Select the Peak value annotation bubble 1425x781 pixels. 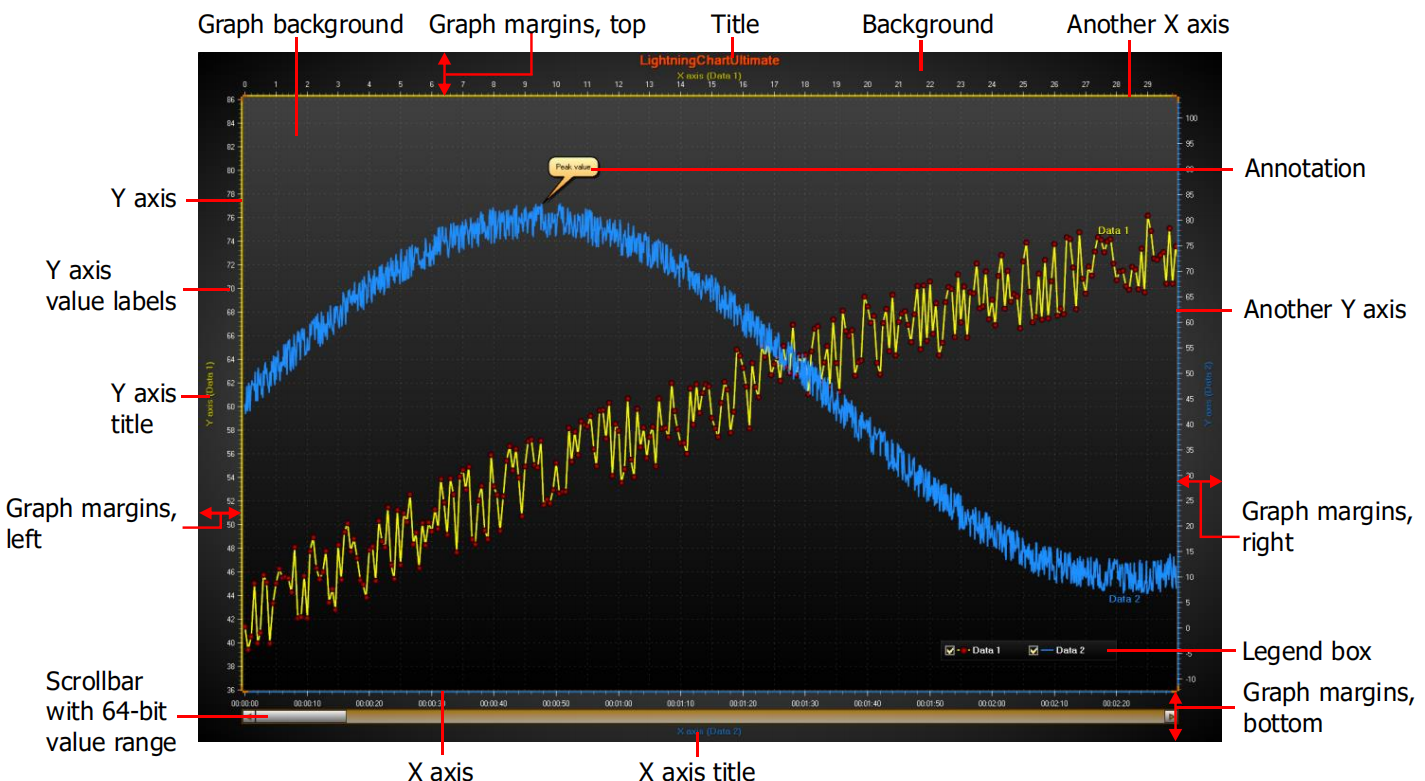coord(574,168)
